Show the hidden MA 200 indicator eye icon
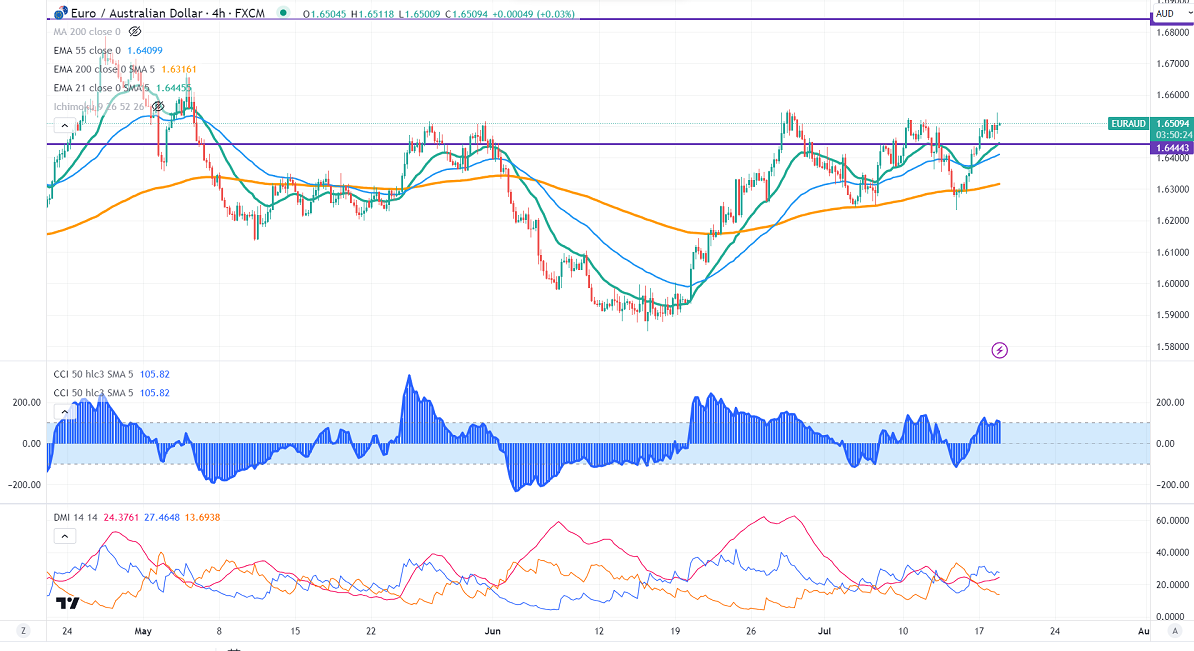This screenshot has width=1194, height=651. click(135, 32)
